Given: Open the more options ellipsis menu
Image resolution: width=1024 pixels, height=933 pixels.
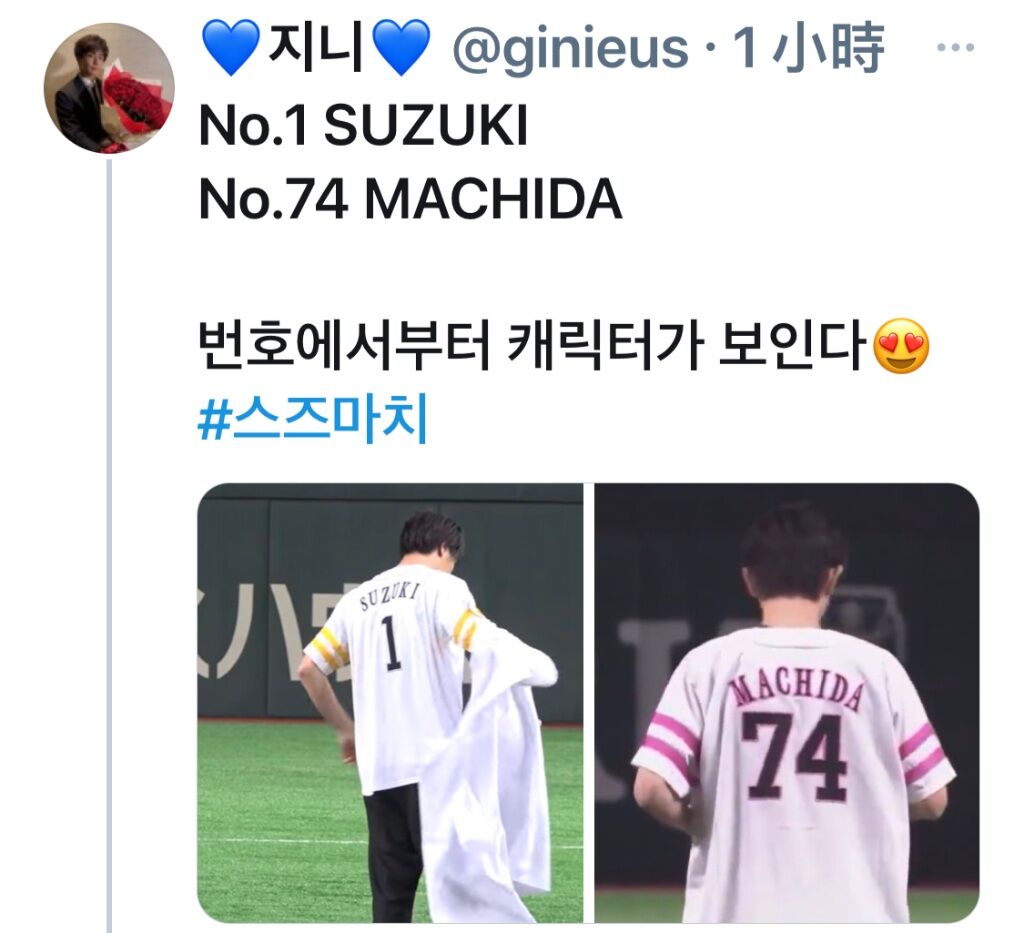Looking at the screenshot, I should click(955, 47).
